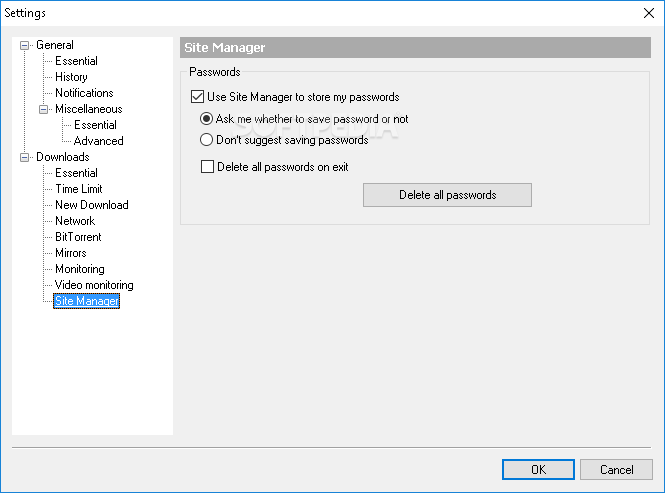Enable Use Site Manager to store passwords checkbox
The width and height of the screenshot is (665, 493).
click(x=197, y=97)
